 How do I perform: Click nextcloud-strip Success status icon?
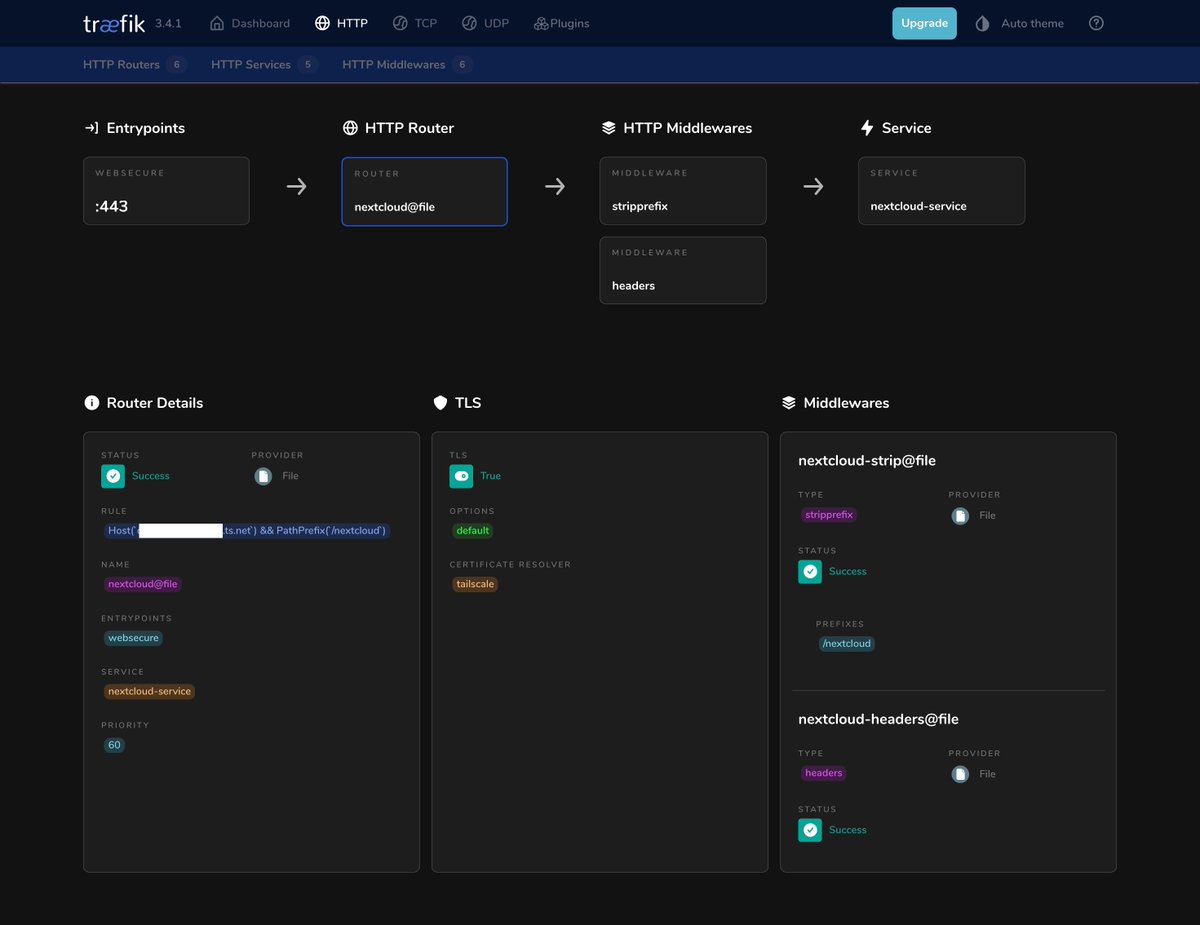[810, 571]
